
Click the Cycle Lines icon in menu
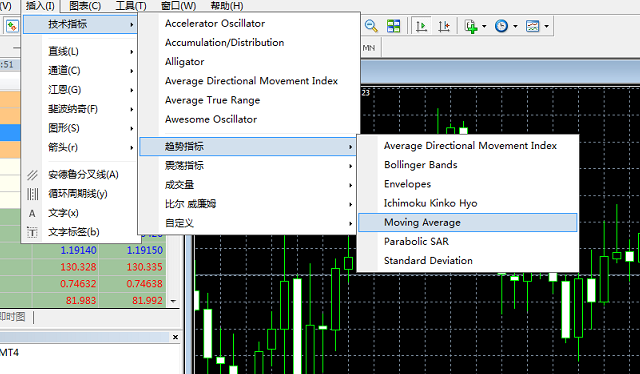[x=32, y=194]
